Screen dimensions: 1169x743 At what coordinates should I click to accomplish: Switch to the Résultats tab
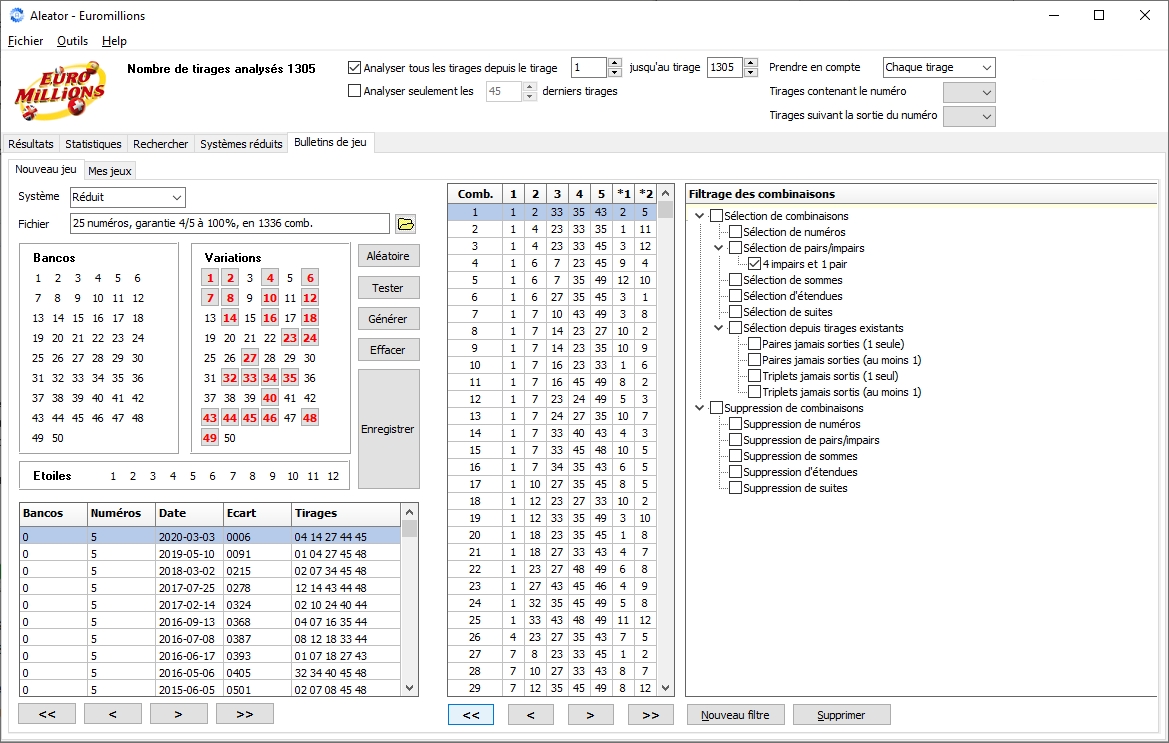31,144
